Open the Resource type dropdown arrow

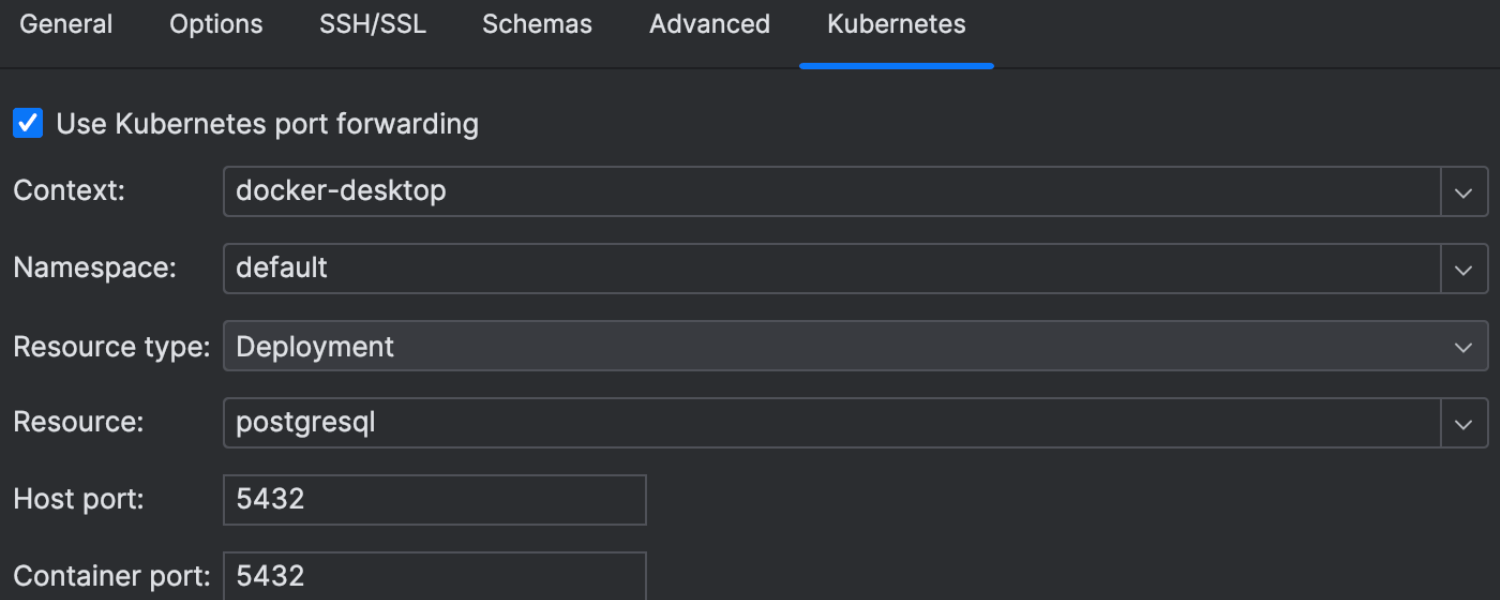point(1463,345)
